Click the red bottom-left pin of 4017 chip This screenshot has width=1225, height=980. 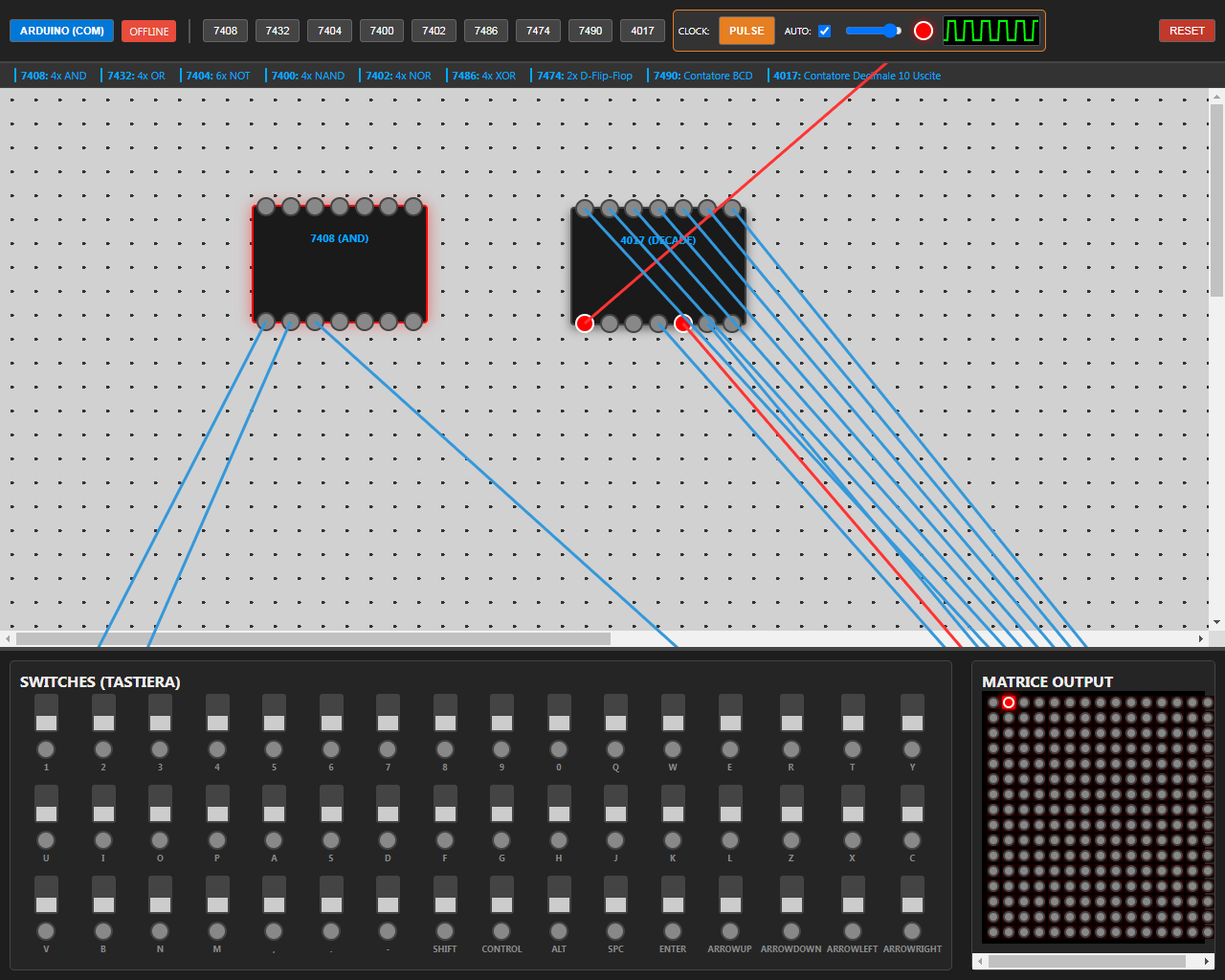point(585,323)
